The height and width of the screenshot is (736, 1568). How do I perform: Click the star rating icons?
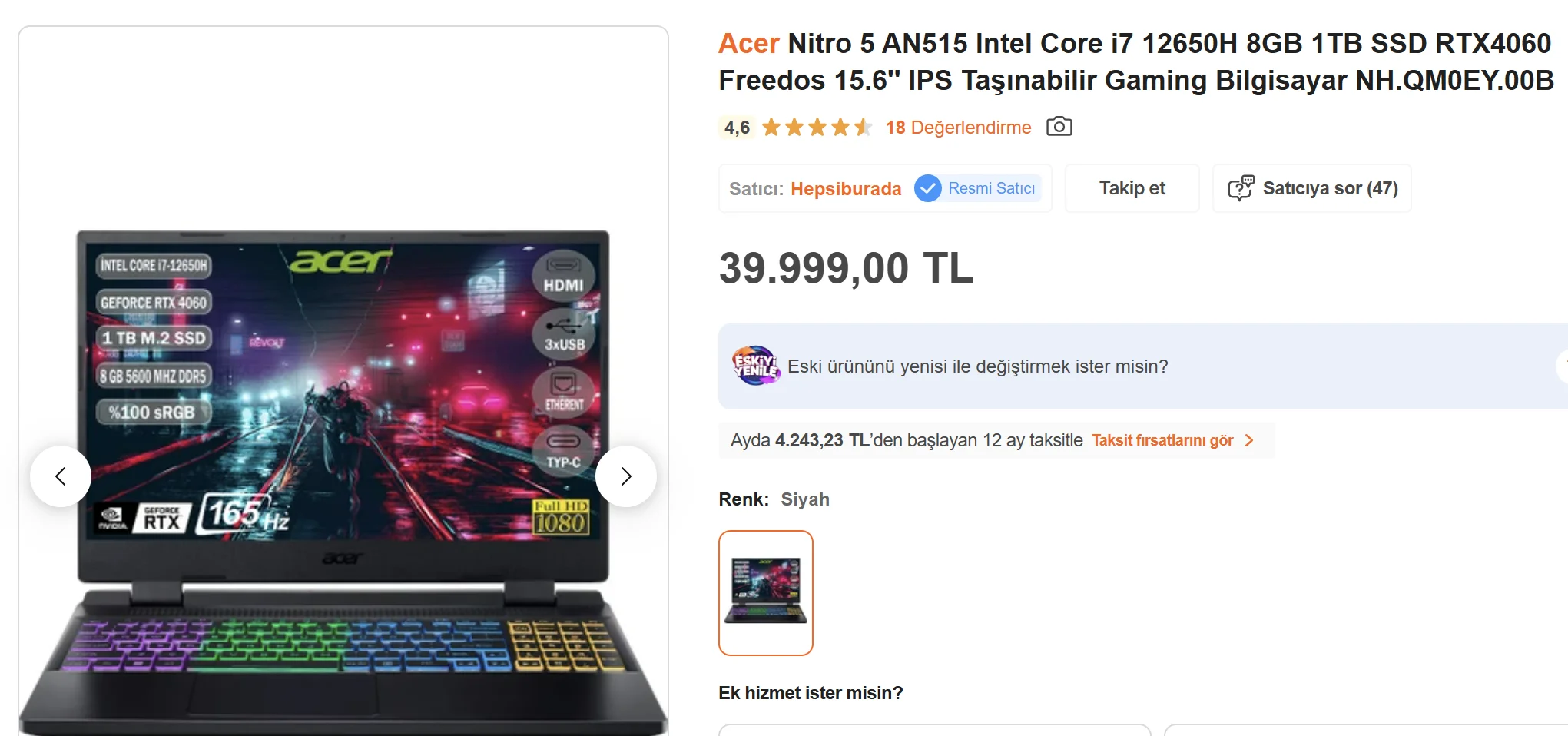coord(817,128)
